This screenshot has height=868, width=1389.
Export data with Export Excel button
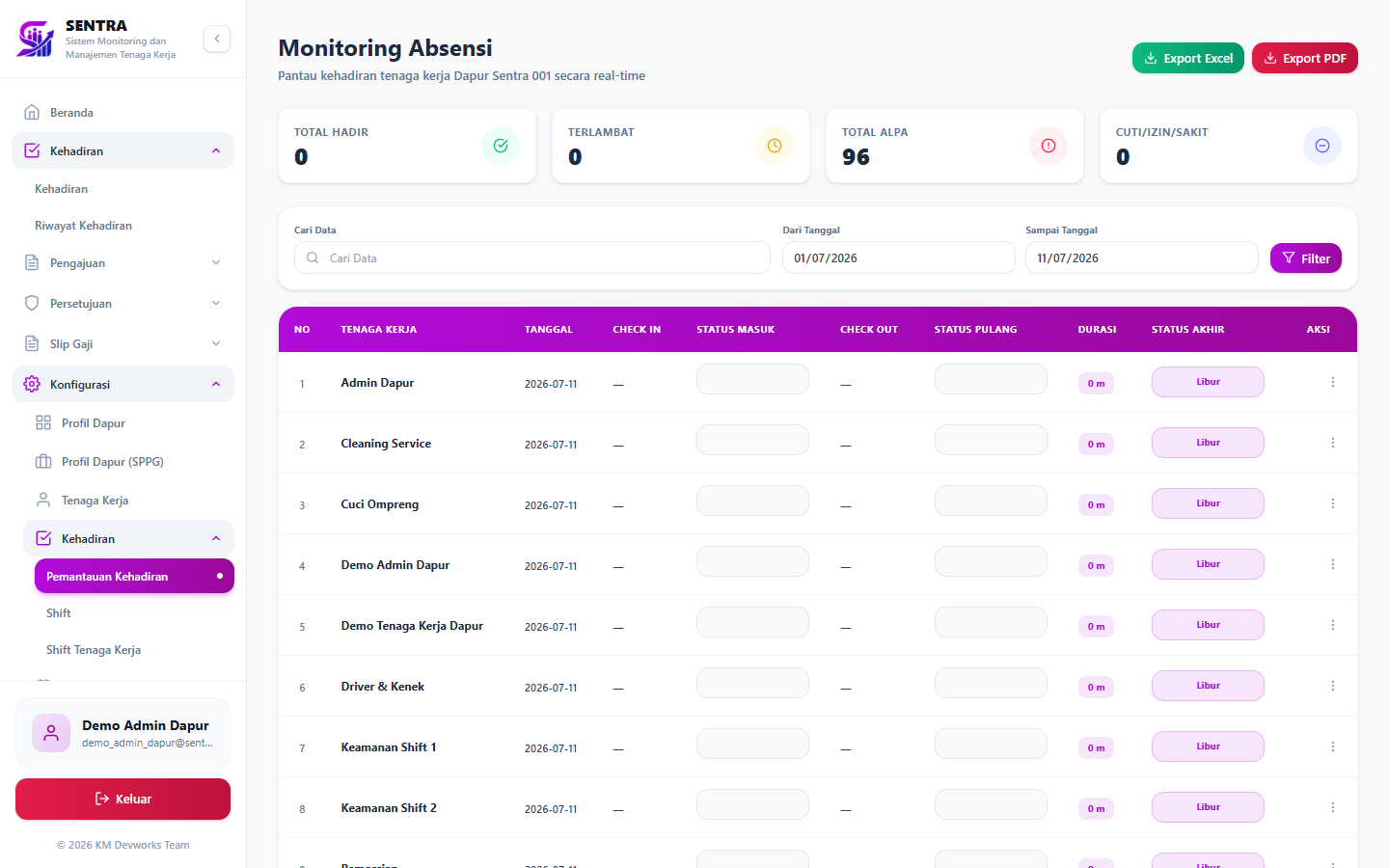1188,58
